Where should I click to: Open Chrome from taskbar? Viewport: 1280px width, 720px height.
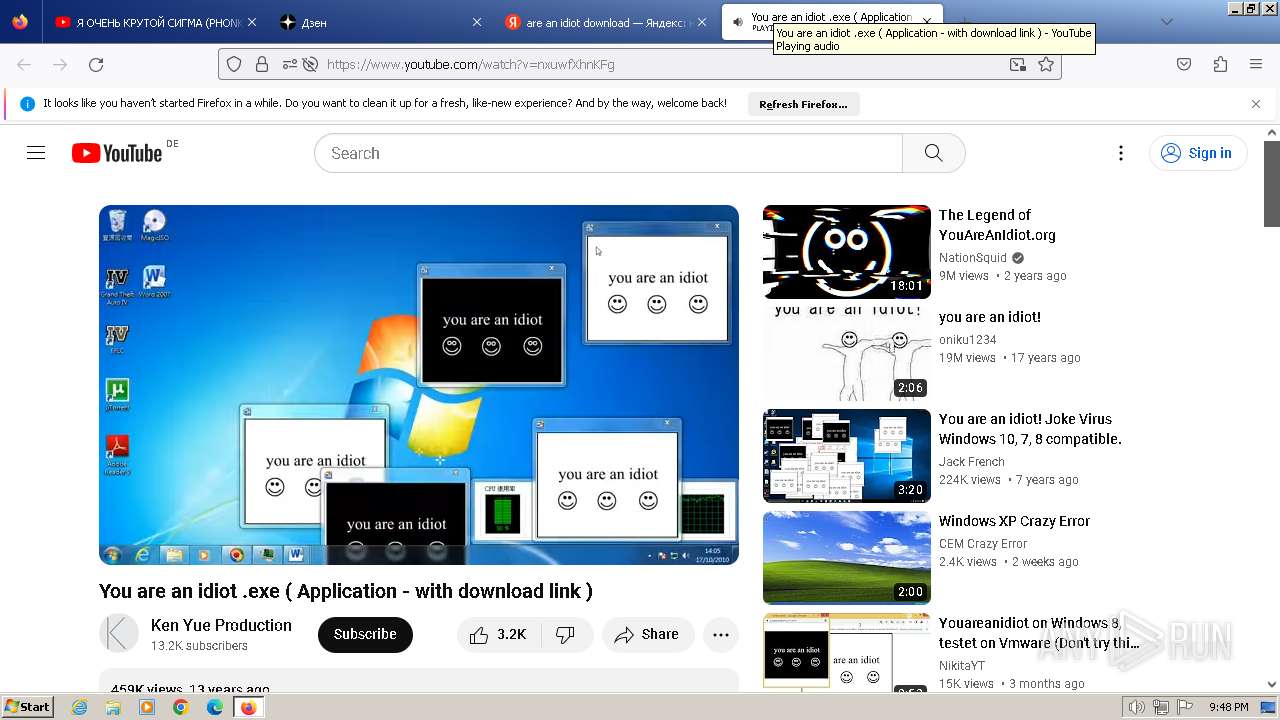pyautogui.click(x=180, y=707)
